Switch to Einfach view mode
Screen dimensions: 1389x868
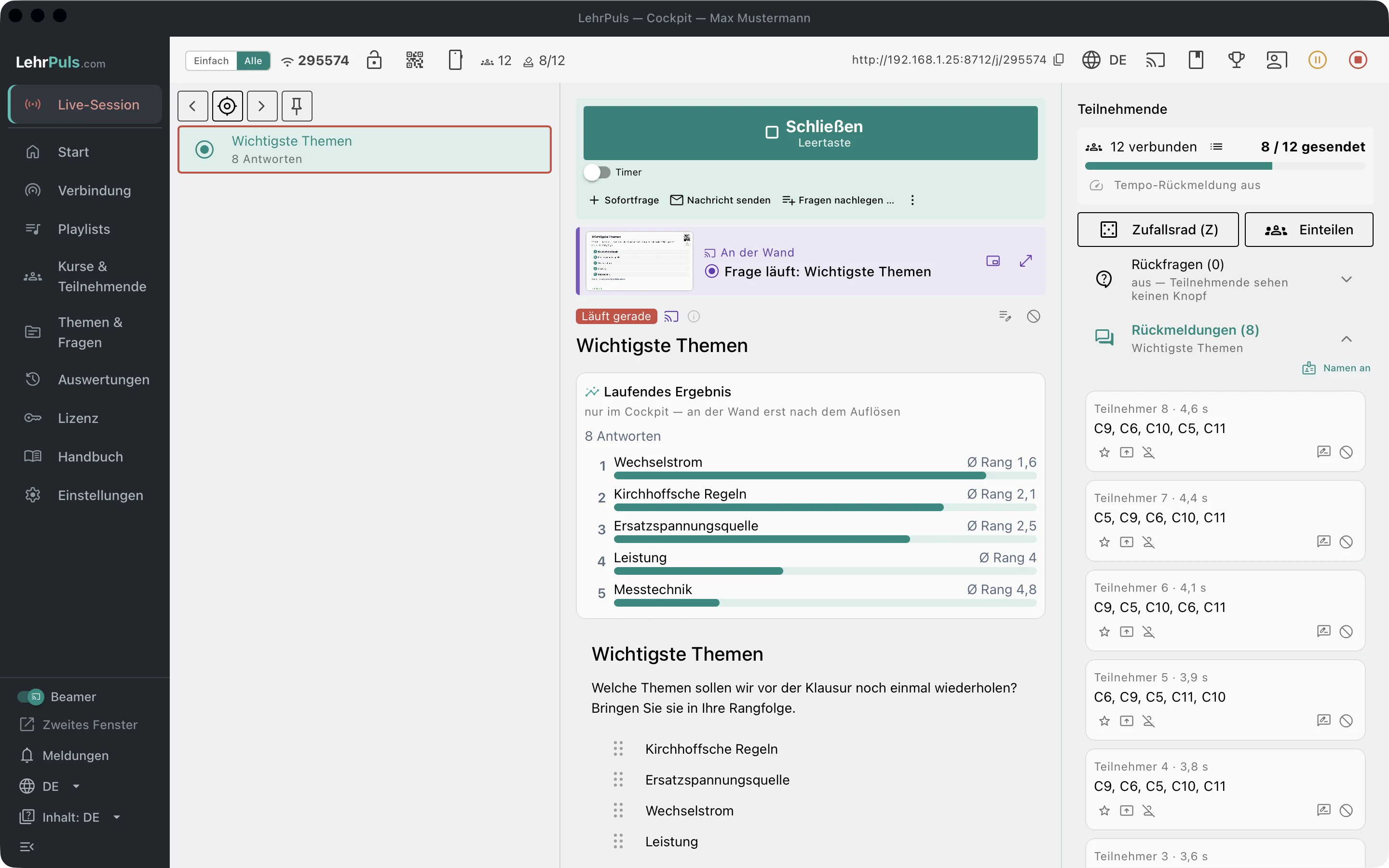(211, 60)
